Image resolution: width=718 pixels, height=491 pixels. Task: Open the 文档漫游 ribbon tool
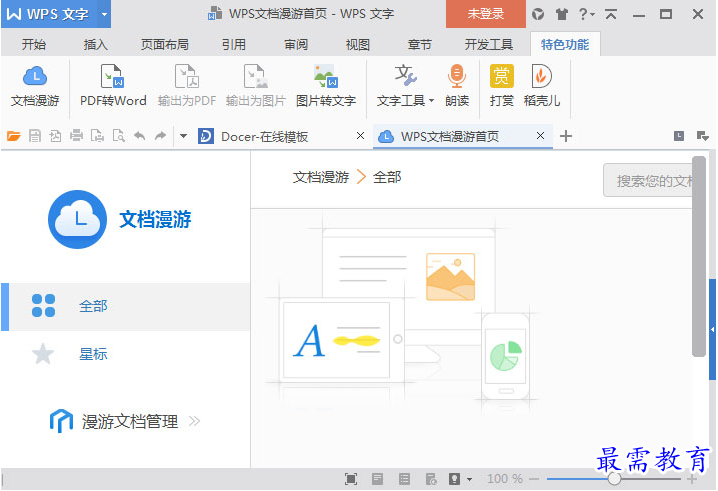pyautogui.click(x=35, y=87)
